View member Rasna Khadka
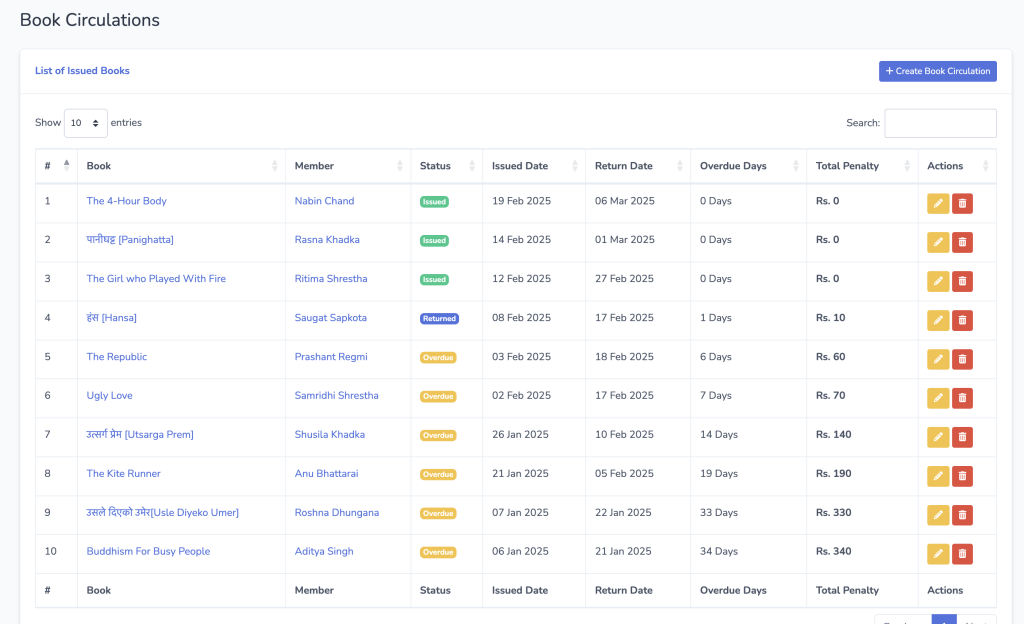The image size is (1024, 624). point(327,240)
